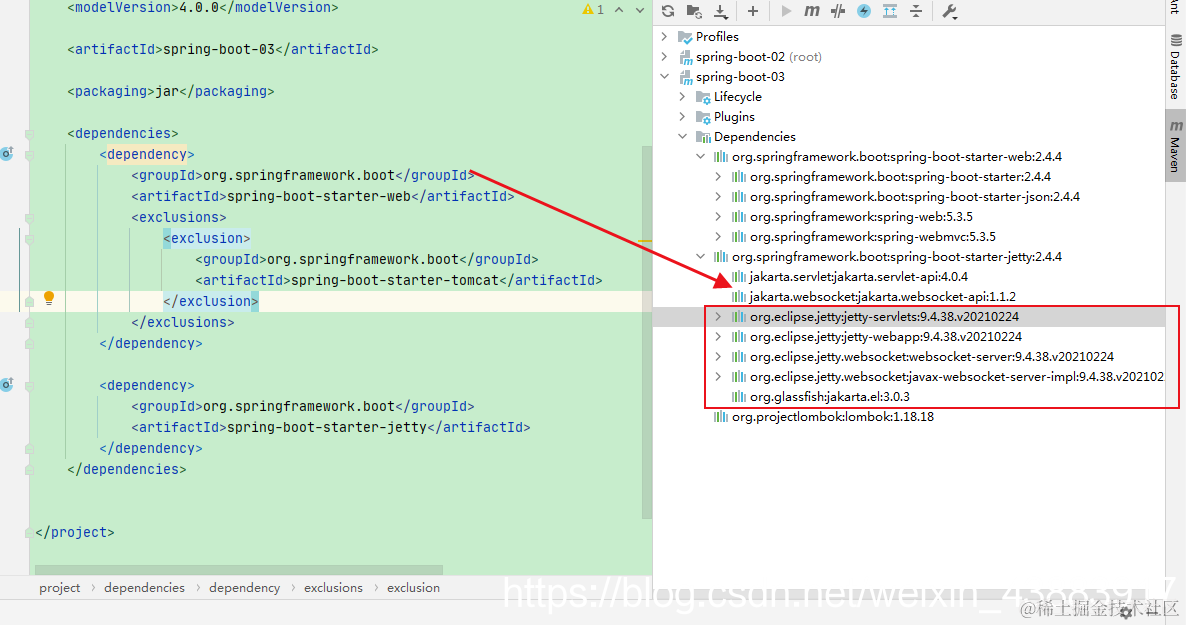Expand the spring-webmvc:5.3.5 dependency
Viewport: 1186px width, 625px height.
(719, 237)
